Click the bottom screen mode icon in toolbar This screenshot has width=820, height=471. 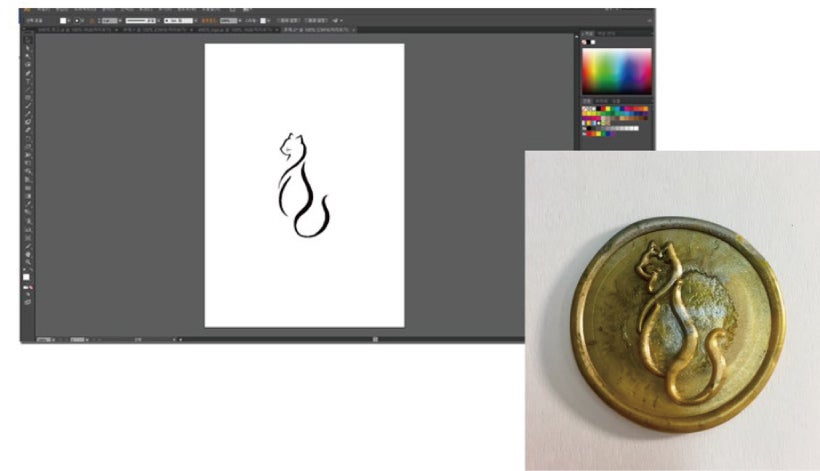(x=27, y=301)
